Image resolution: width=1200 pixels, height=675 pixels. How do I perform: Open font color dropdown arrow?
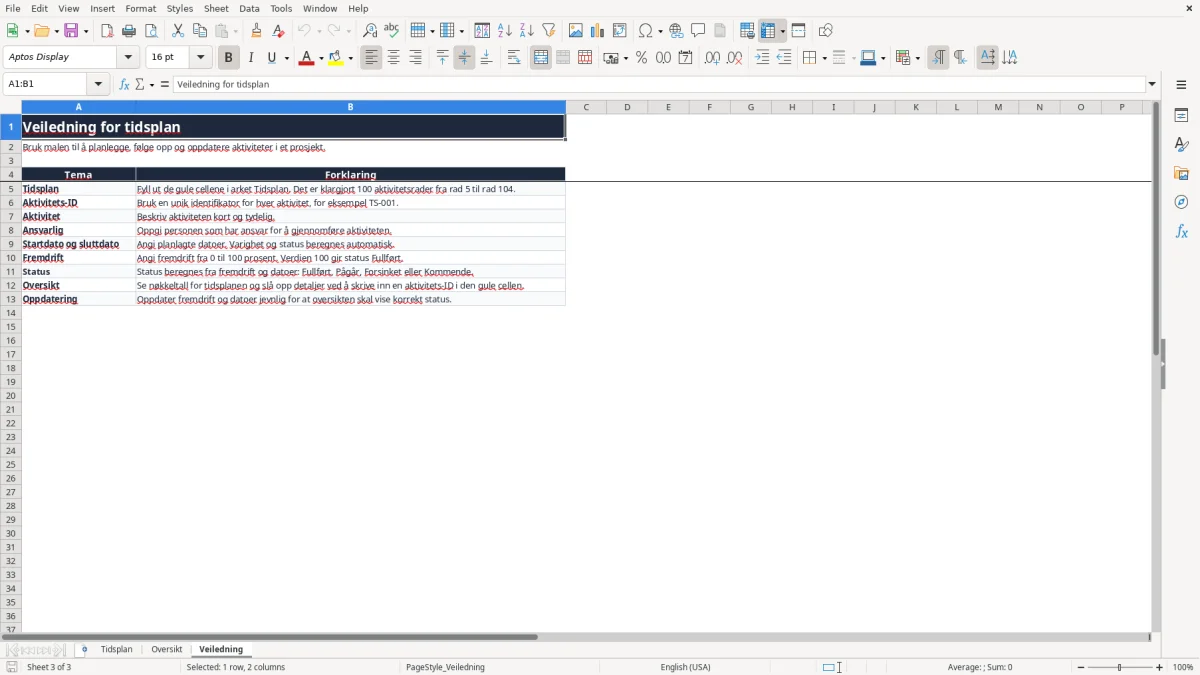[321, 58]
